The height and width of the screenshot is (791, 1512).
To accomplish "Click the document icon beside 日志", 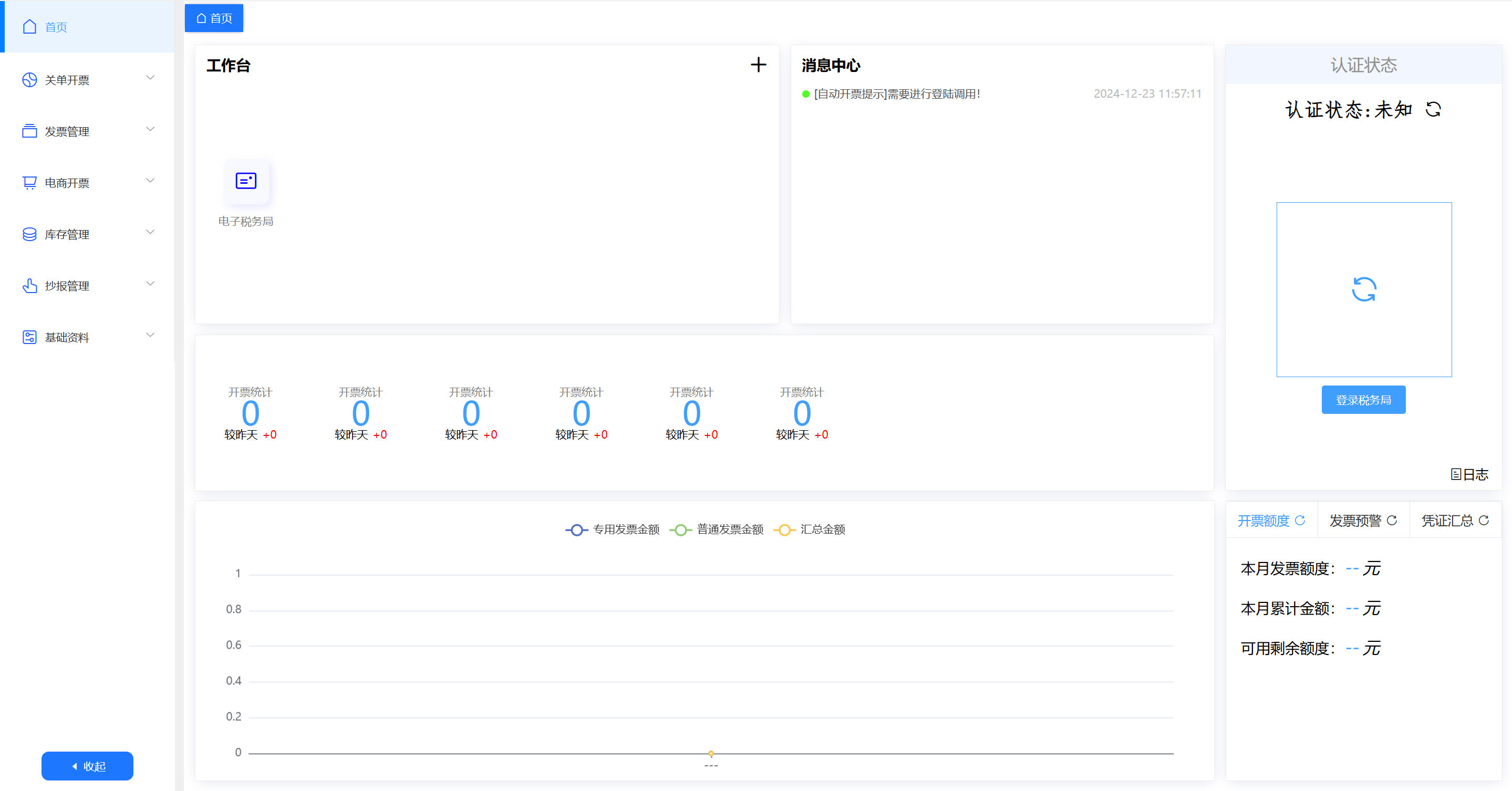I will [x=1456, y=474].
